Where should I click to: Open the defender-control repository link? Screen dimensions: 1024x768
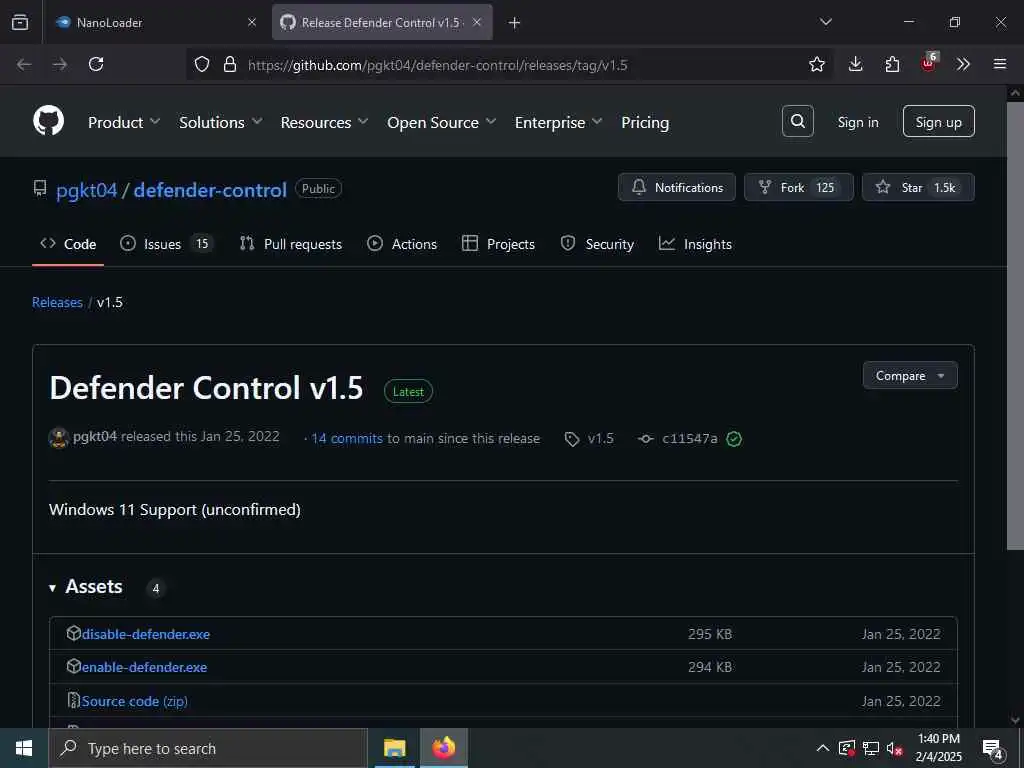(210, 190)
